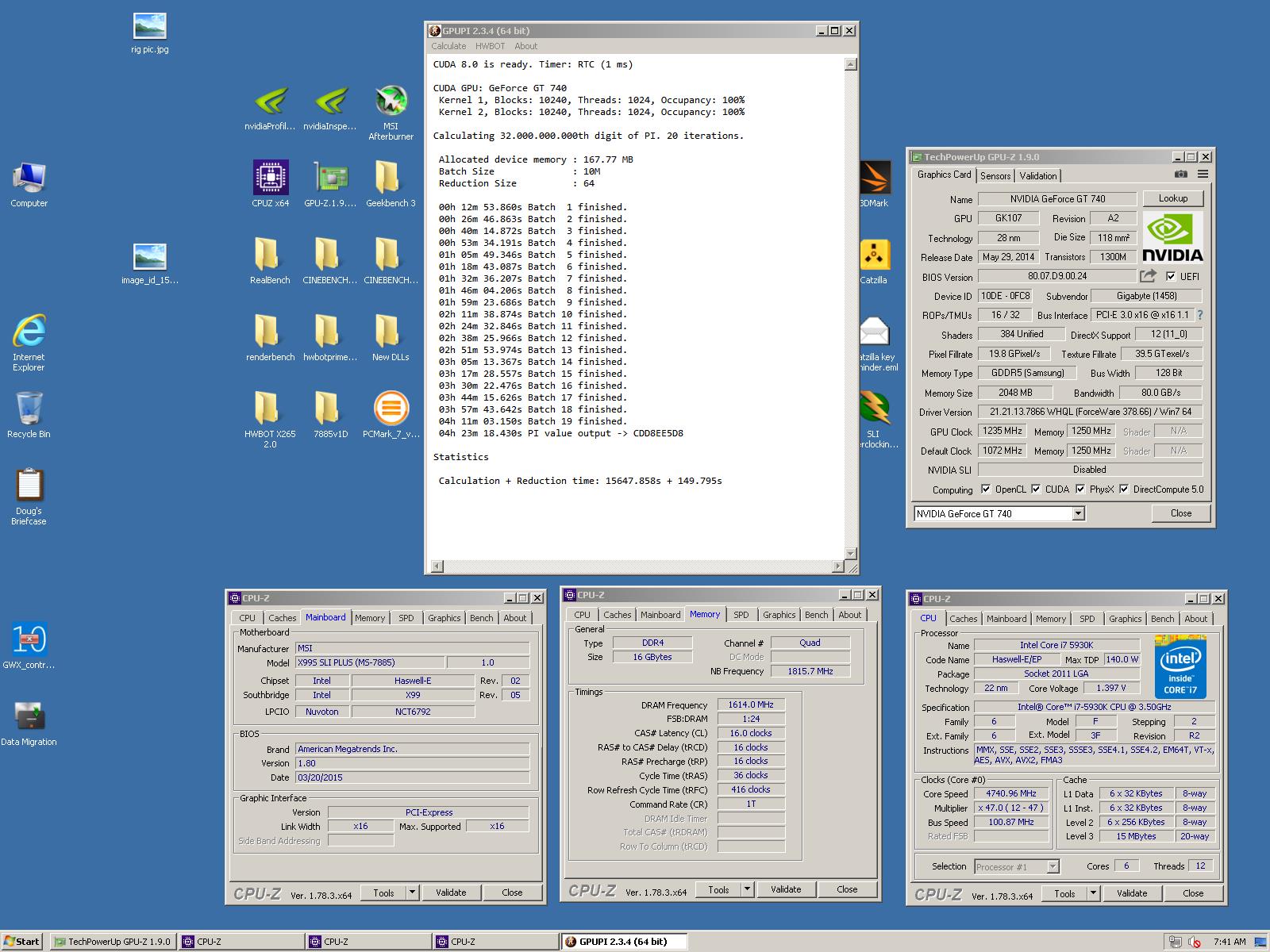Viewport: 1270px width, 952px height.
Task: Click the taskbar clock showing 7:41 AM
Action: (x=1230, y=942)
